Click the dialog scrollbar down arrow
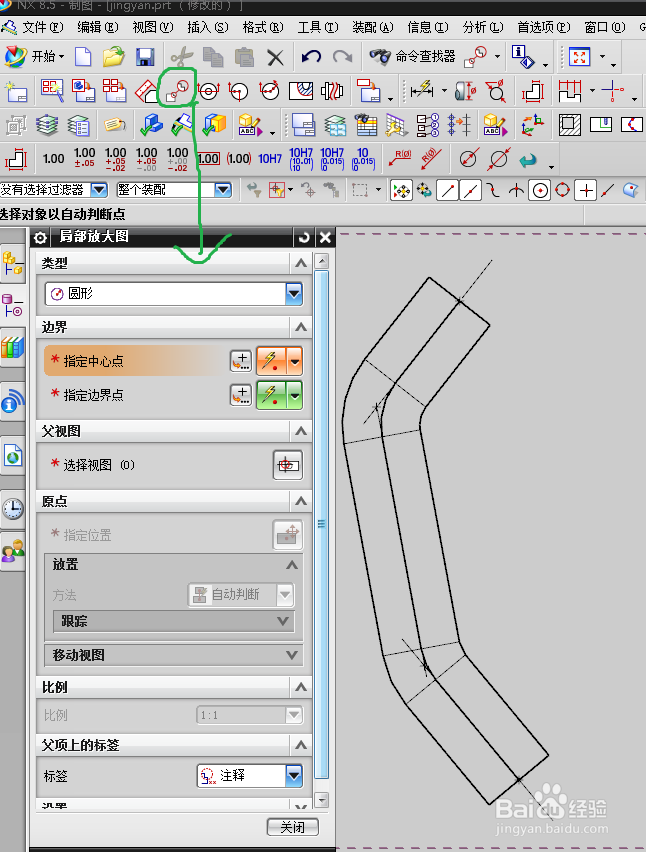 point(322,800)
